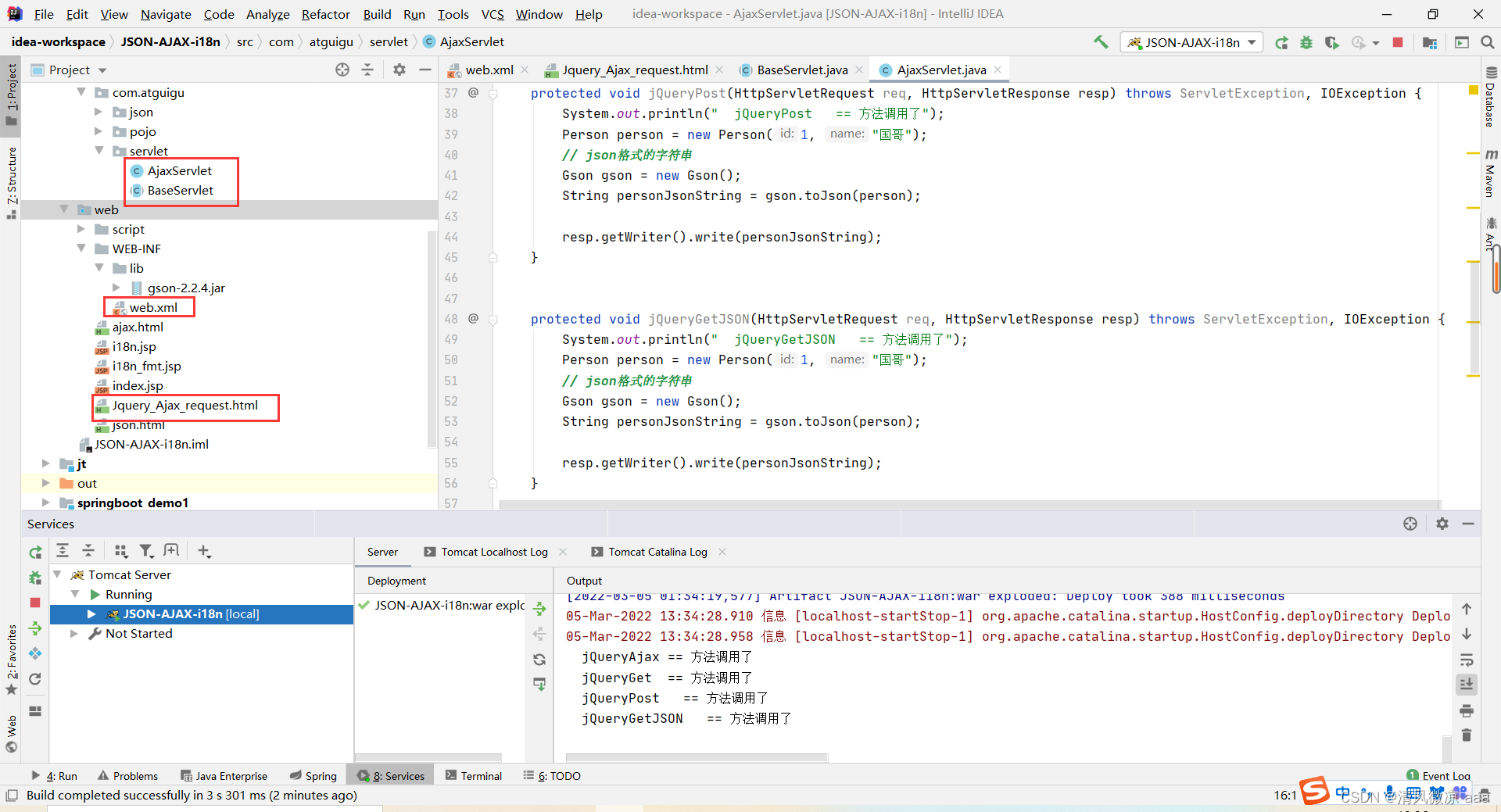Open the Tomcat Catalina Log tab
Screen dimensions: 1501x812
(x=657, y=552)
